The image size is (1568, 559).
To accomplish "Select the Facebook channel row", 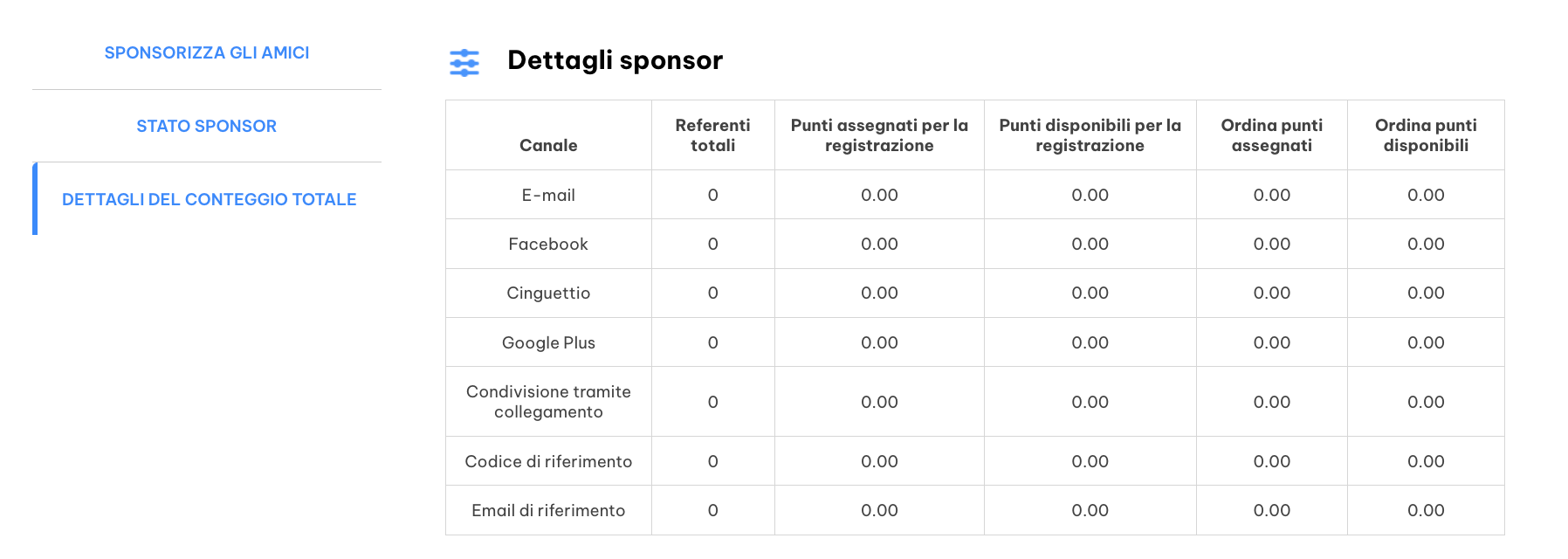I will [975, 244].
